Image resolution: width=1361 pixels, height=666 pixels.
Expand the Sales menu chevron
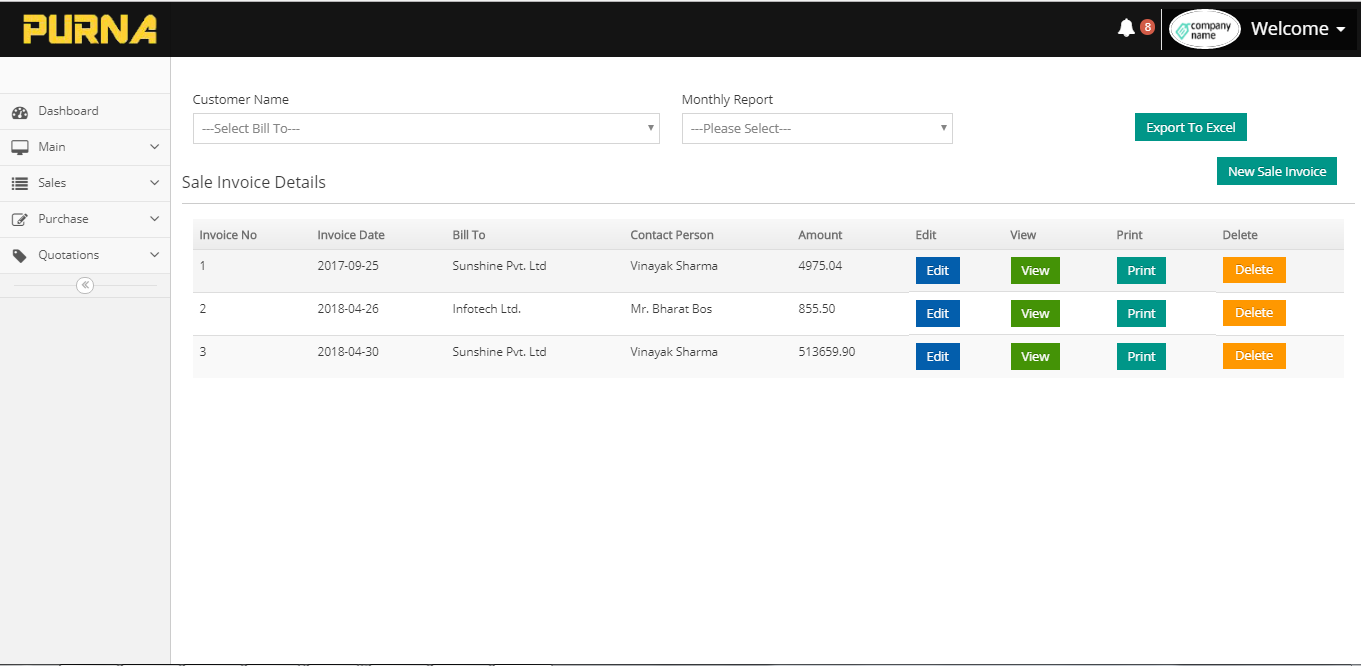[x=154, y=183]
